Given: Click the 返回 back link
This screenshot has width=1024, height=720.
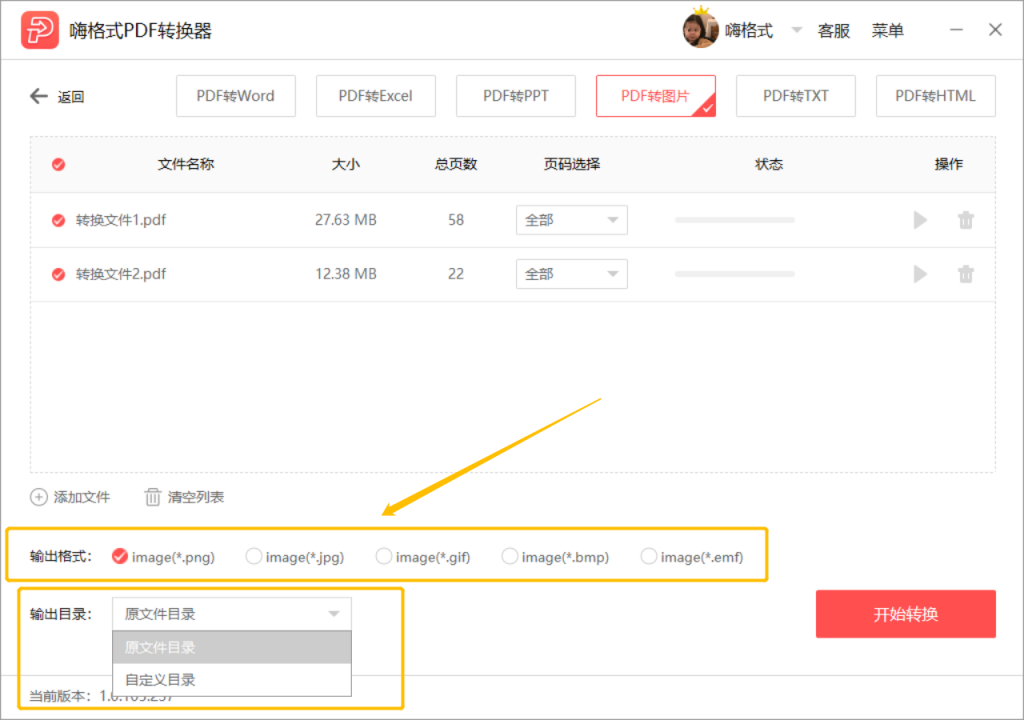Looking at the screenshot, I should click(x=71, y=97).
